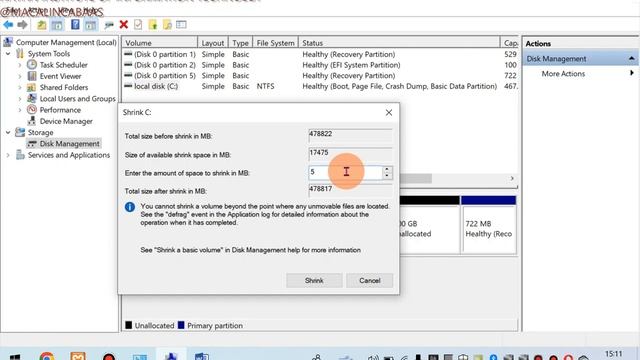640x360 pixels.
Task: Open Chrome from the taskbar
Action: click(x=47, y=356)
